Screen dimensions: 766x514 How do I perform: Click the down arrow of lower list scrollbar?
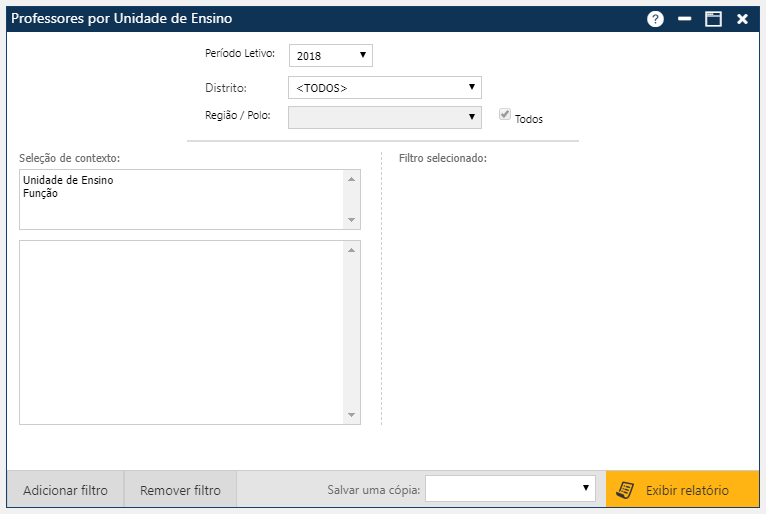[x=351, y=415]
